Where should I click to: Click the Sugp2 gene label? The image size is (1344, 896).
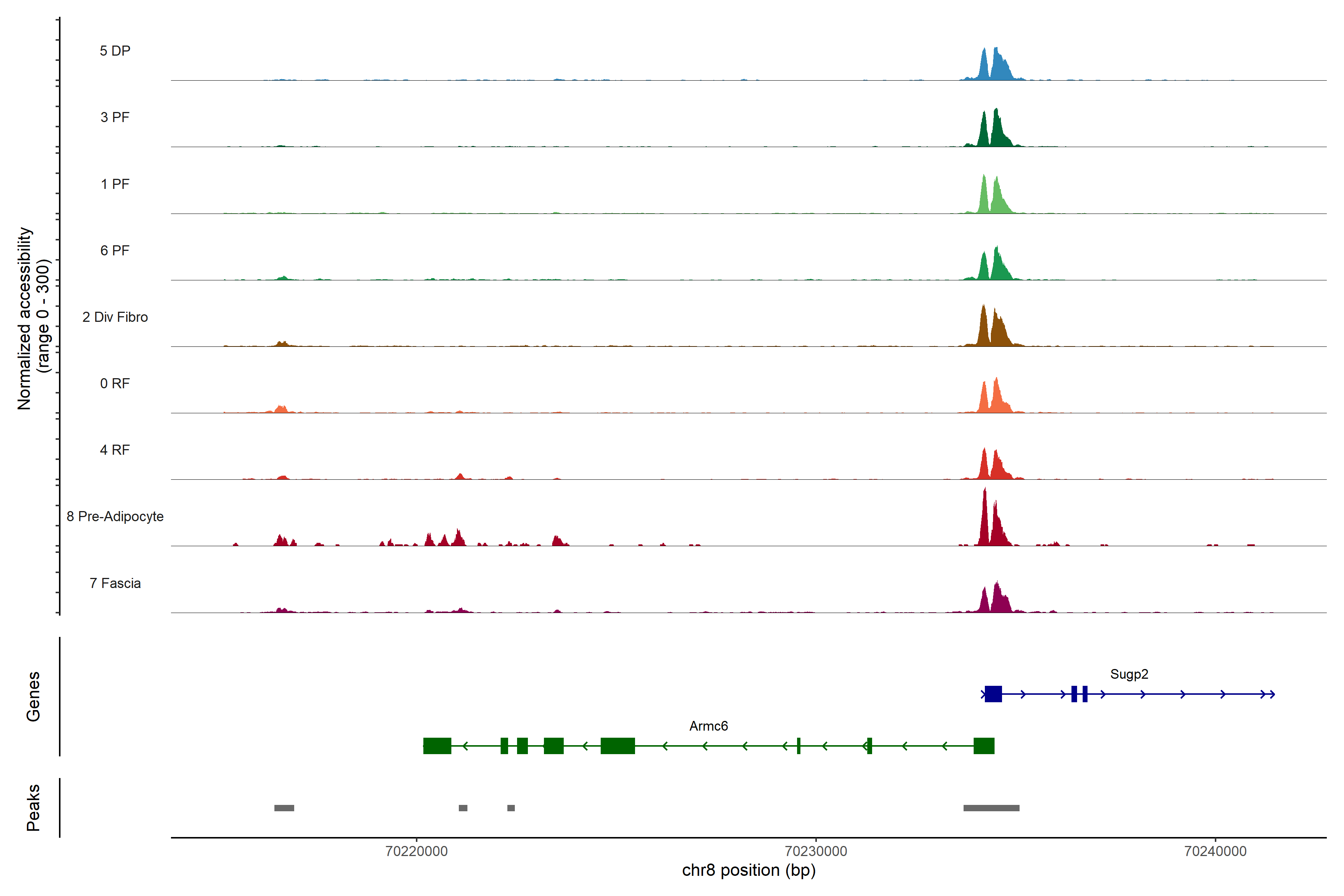[1129, 674]
